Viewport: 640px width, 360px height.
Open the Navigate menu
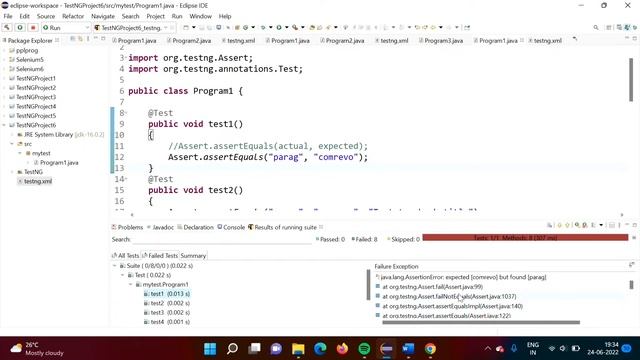pos(103,16)
